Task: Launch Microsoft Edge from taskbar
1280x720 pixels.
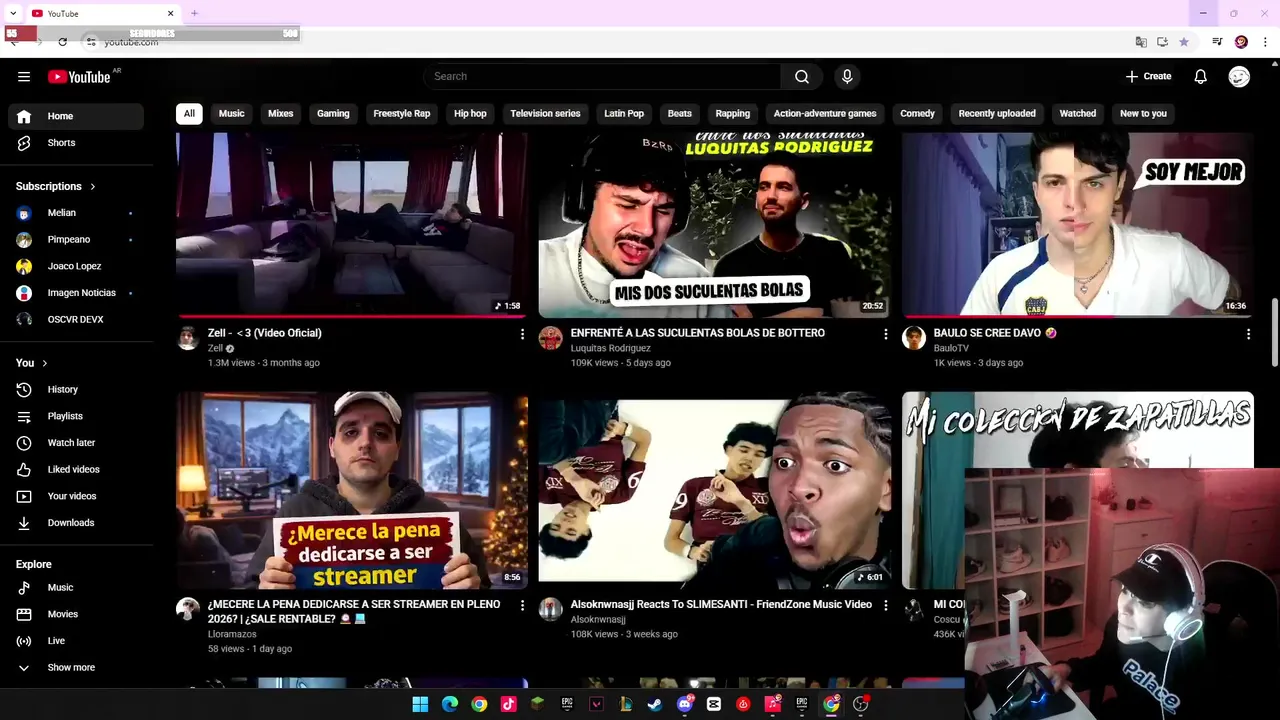Action: [450, 704]
